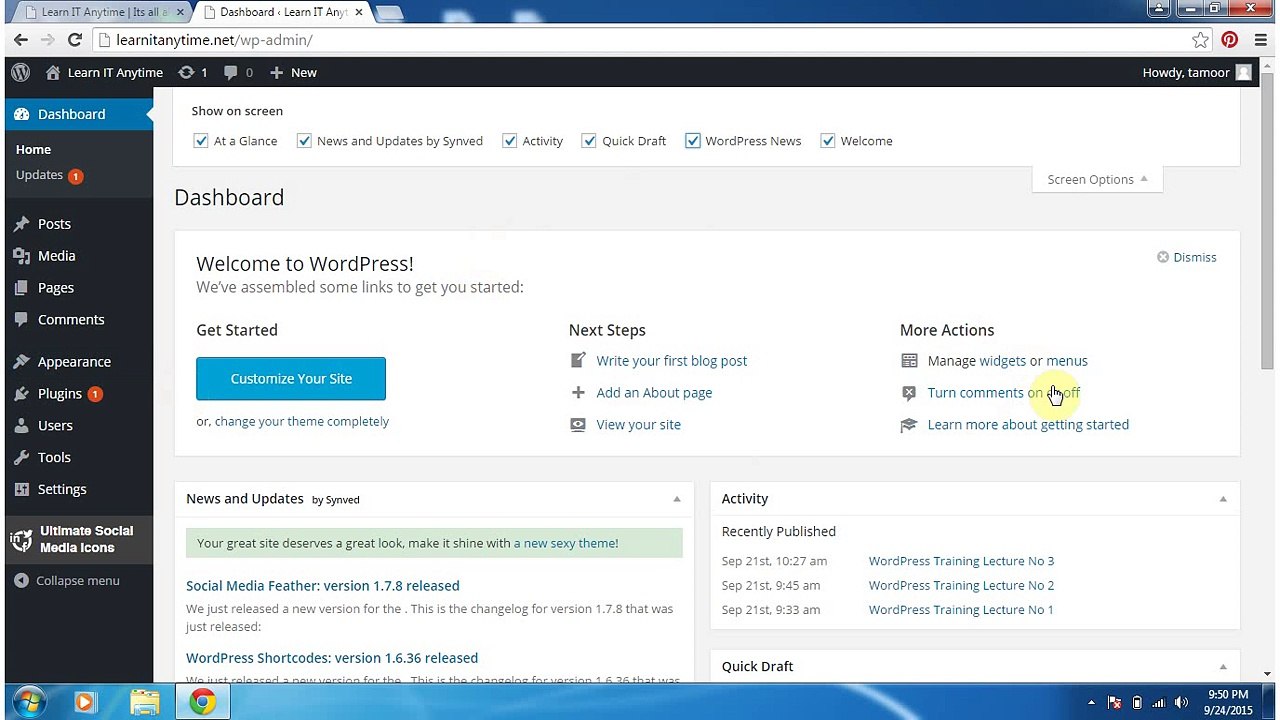Click the Ultimate Social Media Icons logo
The height and width of the screenshot is (720, 1280).
(x=21, y=540)
